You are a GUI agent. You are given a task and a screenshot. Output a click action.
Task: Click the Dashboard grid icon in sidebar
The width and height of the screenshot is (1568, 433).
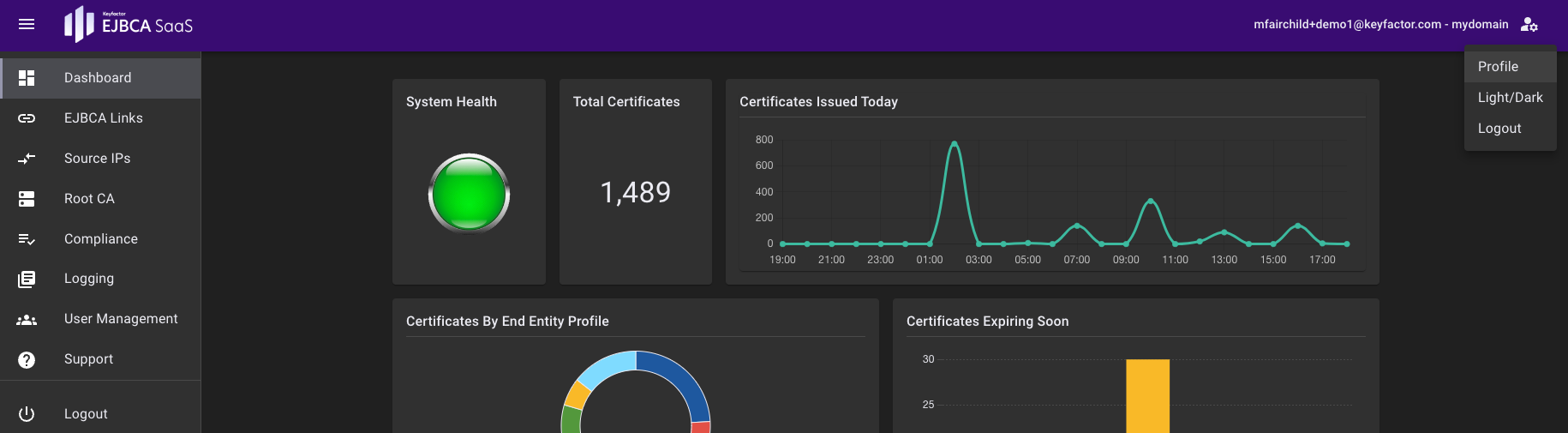(27, 78)
